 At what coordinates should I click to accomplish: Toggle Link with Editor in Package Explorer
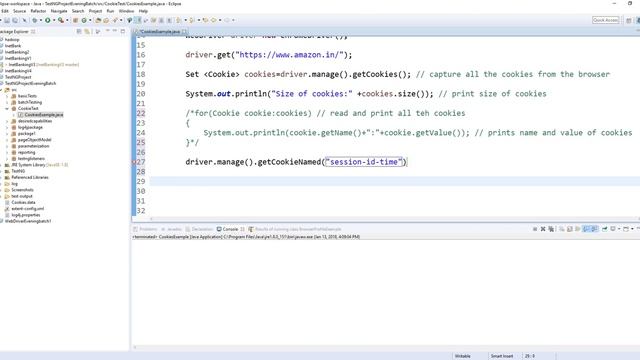(x=87, y=31)
